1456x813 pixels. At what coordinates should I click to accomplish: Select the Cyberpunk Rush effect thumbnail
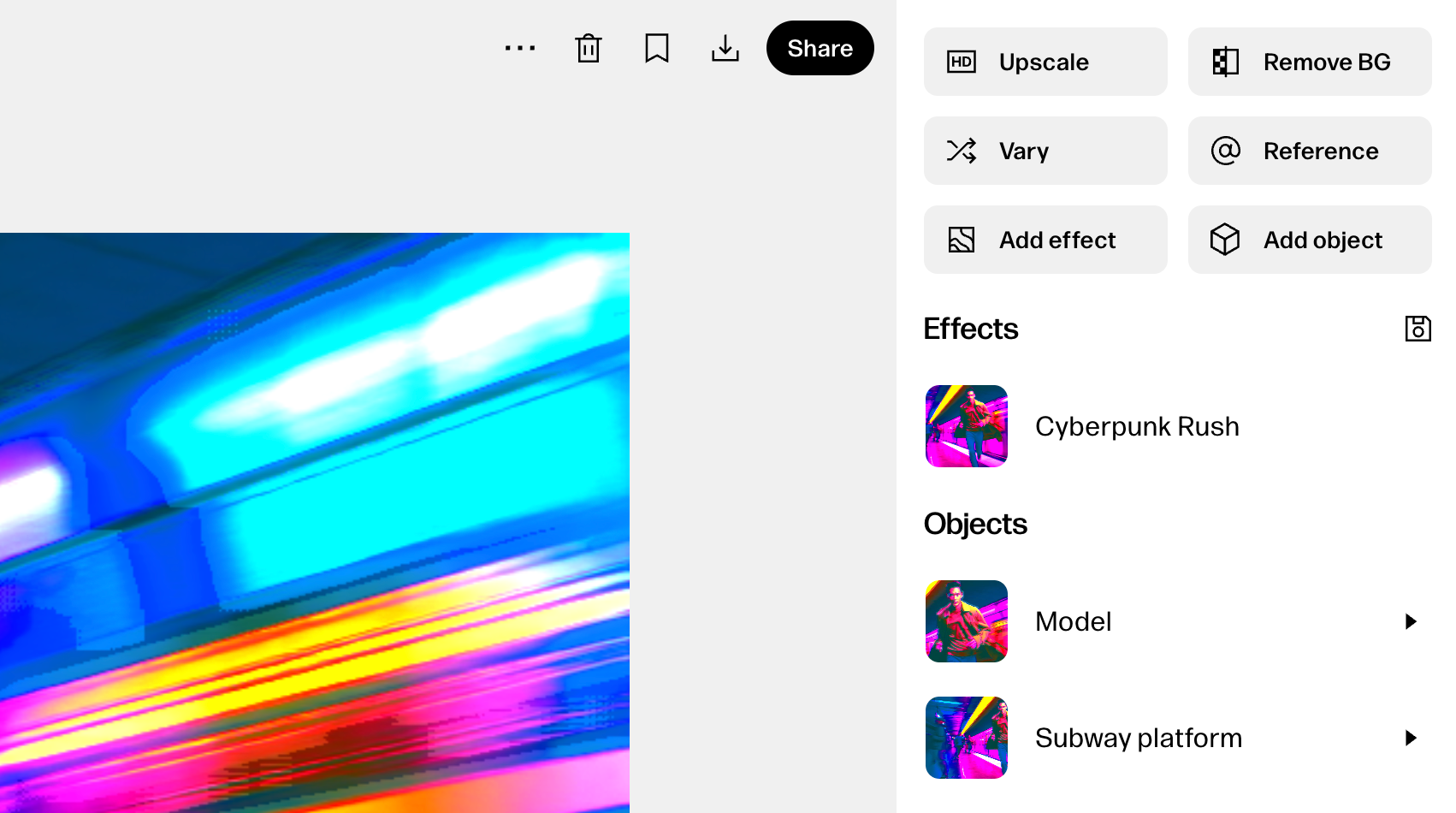(967, 426)
